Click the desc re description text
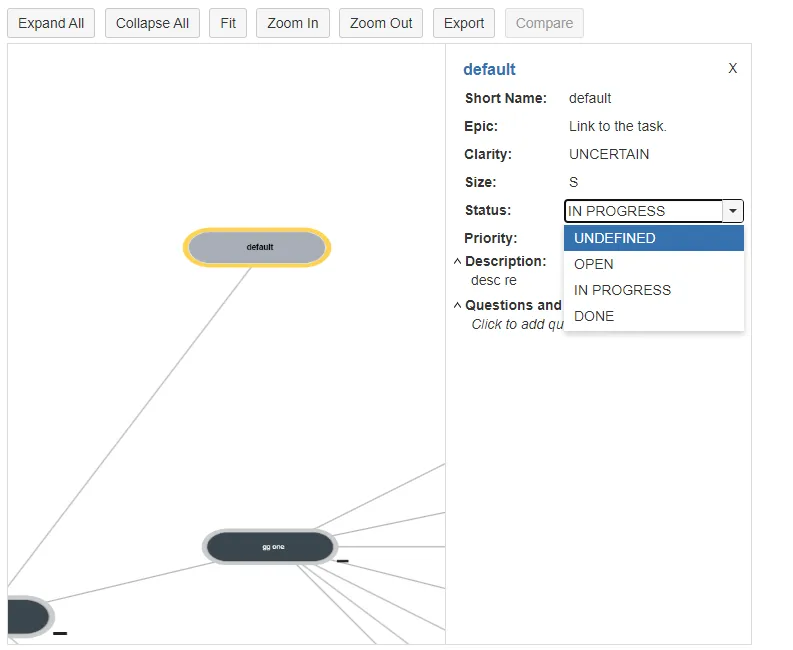Viewport: 793px width, 650px height. coord(494,281)
